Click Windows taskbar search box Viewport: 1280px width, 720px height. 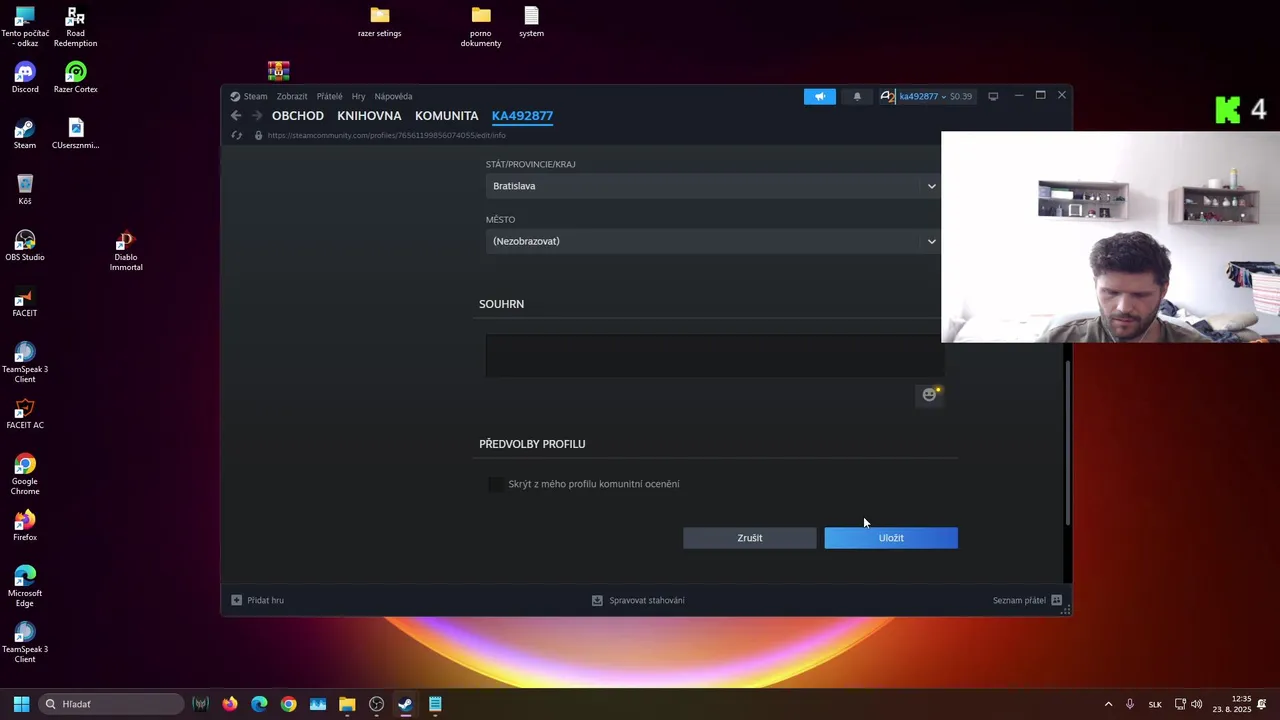(x=112, y=704)
